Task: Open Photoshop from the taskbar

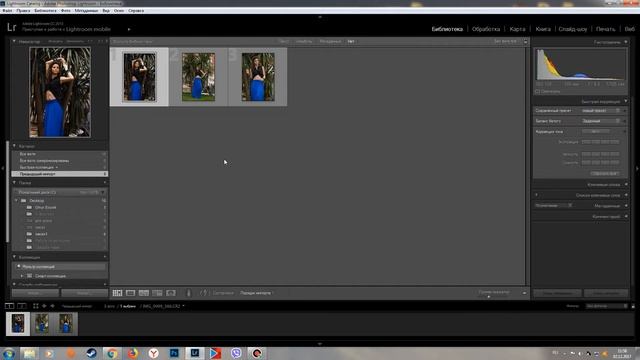Action: point(174,353)
